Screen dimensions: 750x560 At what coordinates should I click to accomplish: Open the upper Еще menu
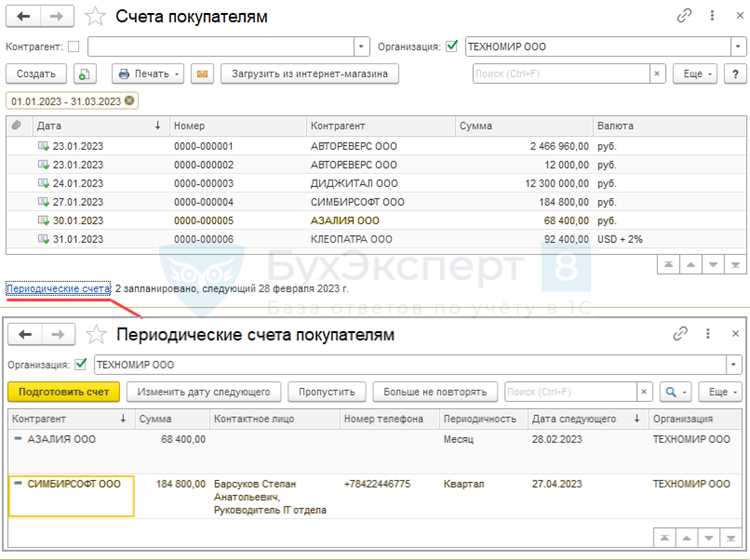point(695,74)
